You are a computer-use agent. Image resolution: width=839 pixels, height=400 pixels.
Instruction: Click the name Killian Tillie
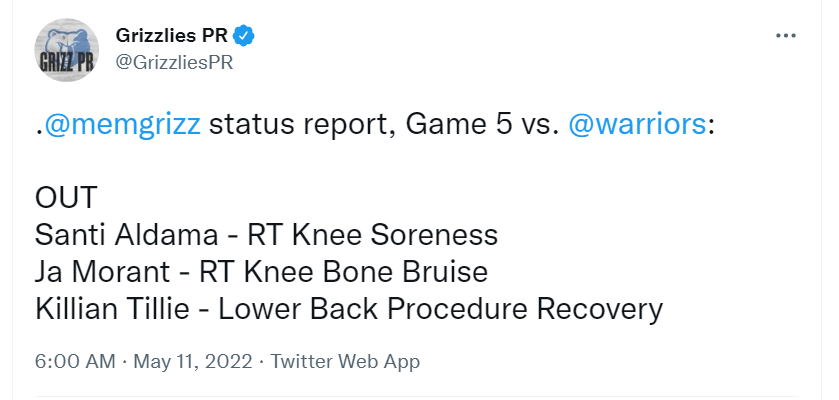click(x=112, y=309)
